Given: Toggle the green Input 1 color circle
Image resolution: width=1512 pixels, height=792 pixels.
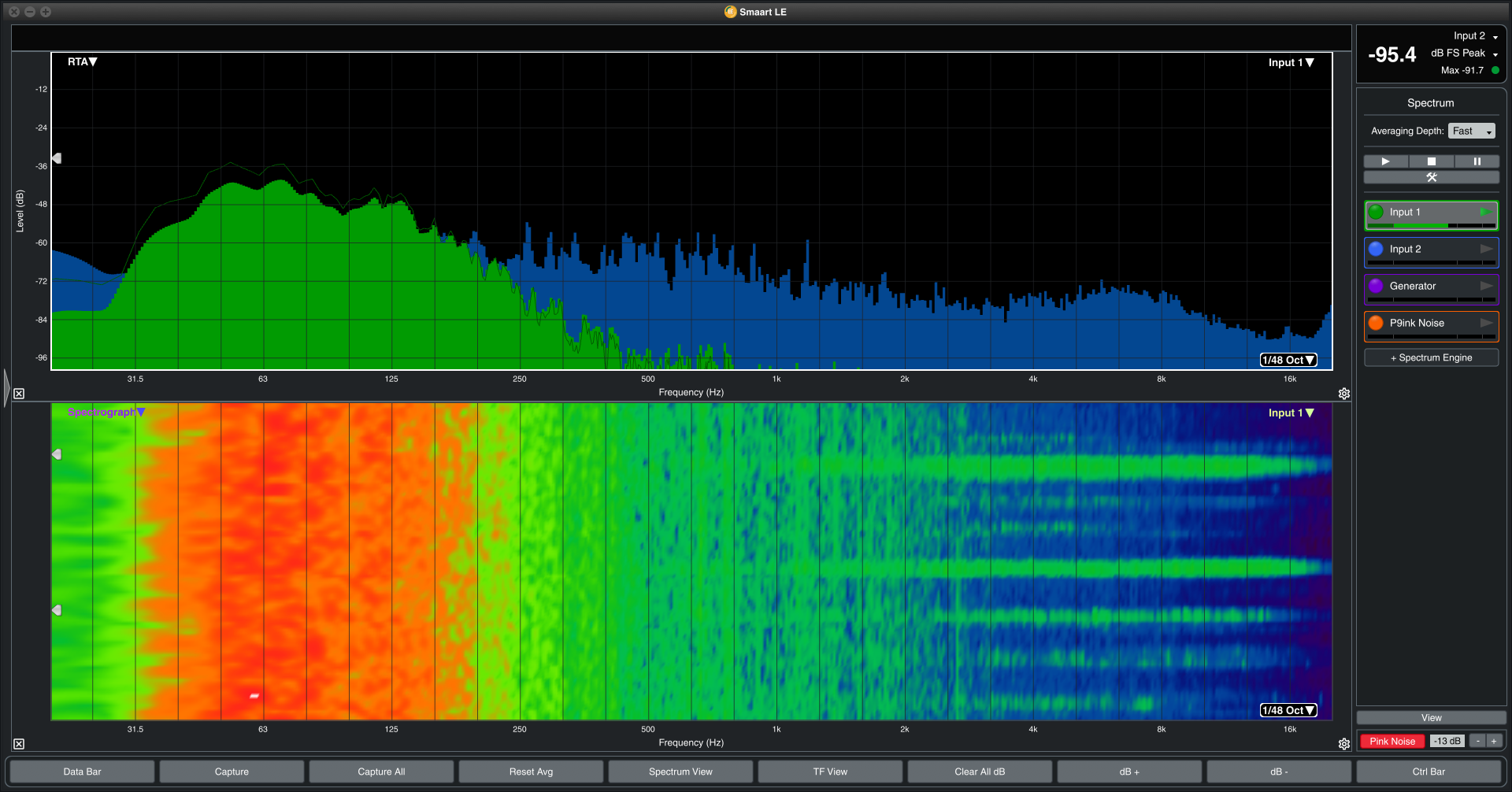Looking at the screenshot, I should [1376, 212].
